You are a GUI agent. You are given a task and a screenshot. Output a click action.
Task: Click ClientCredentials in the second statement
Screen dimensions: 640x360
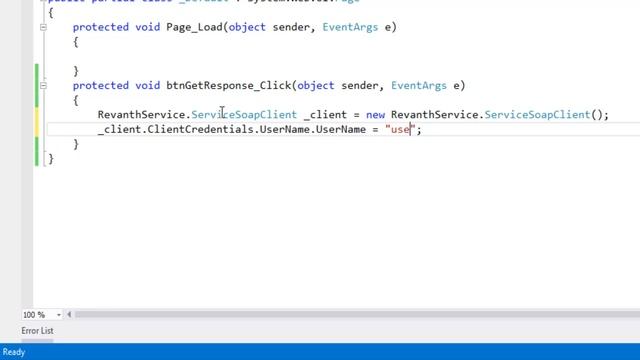(200, 129)
